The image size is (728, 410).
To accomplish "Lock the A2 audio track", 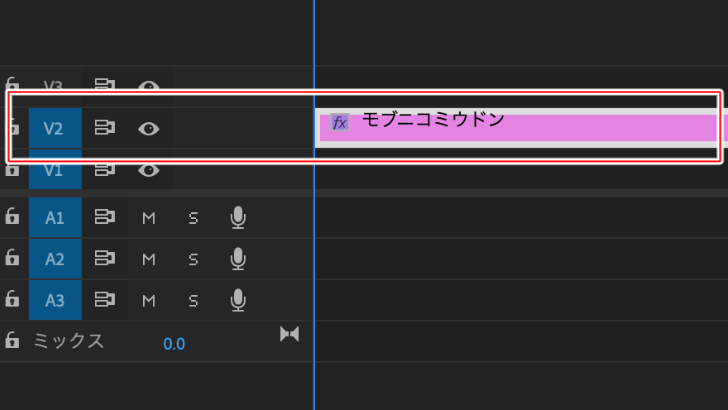I will (13, 257).
